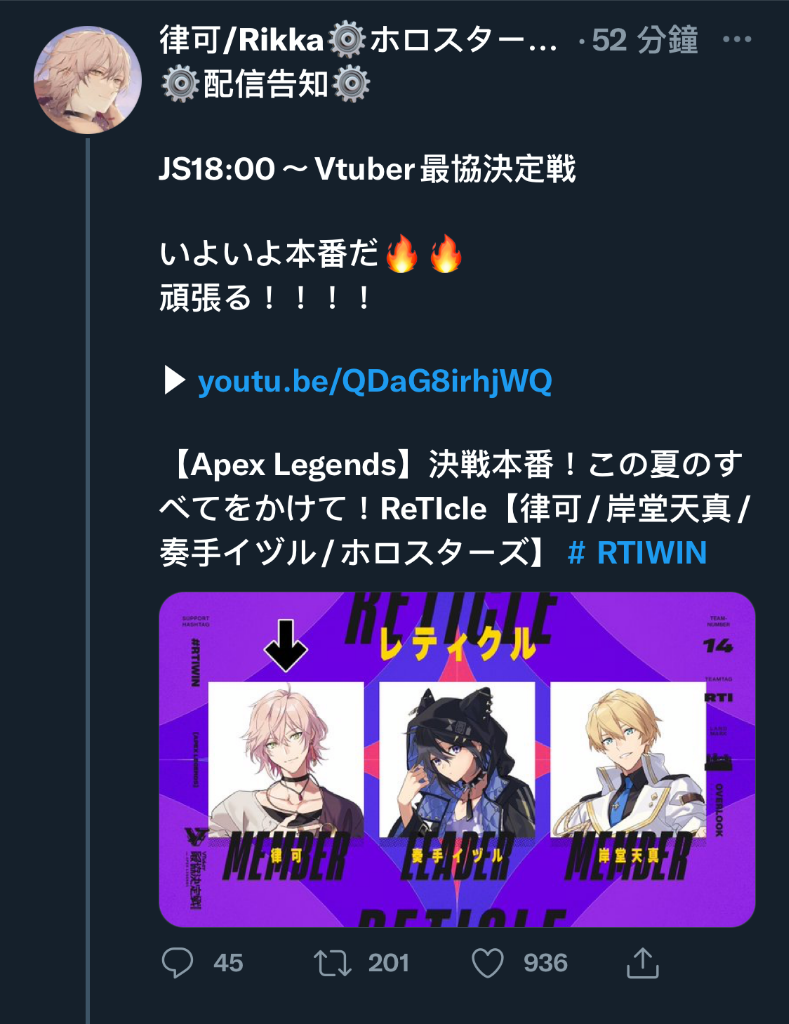View the 936 likes count
Screen dimensions: 789x1024
[545, 963]
